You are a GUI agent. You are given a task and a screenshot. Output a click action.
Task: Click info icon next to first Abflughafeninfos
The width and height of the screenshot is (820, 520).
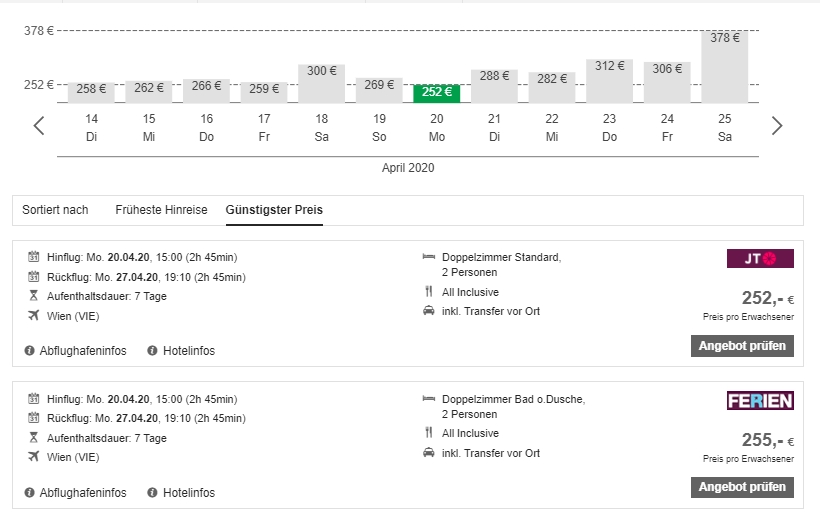click(x=30, y=351)
